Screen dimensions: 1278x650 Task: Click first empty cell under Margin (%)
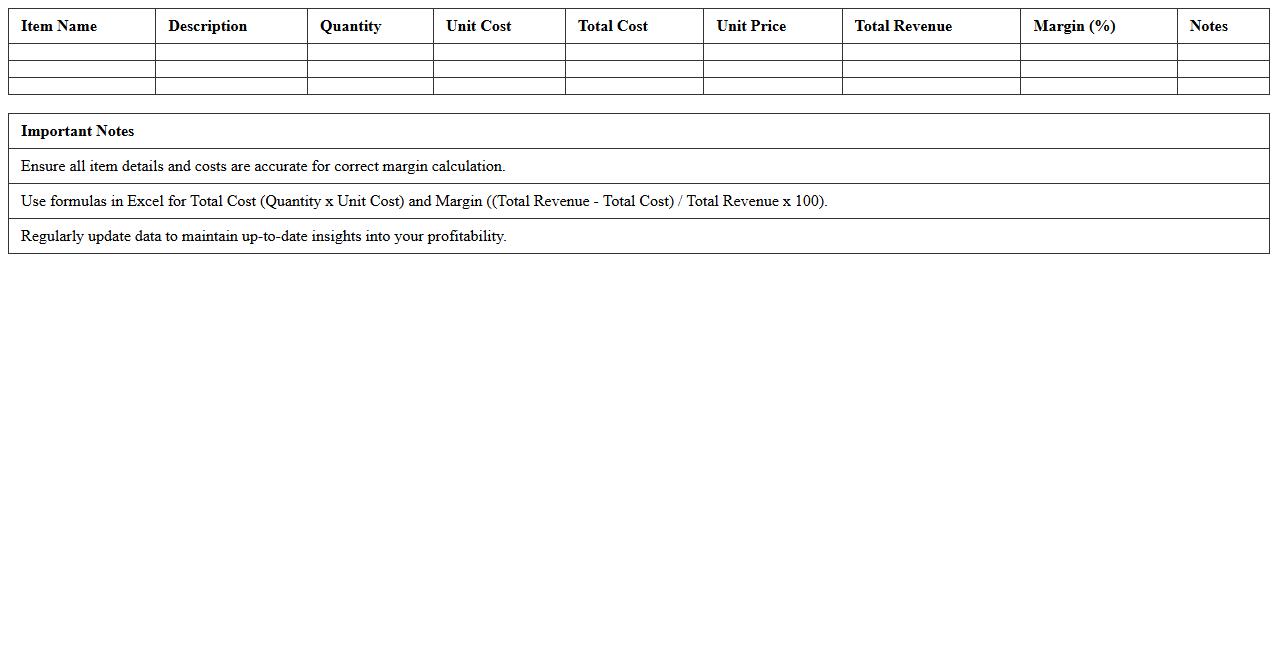click(x=1098, y=52)
